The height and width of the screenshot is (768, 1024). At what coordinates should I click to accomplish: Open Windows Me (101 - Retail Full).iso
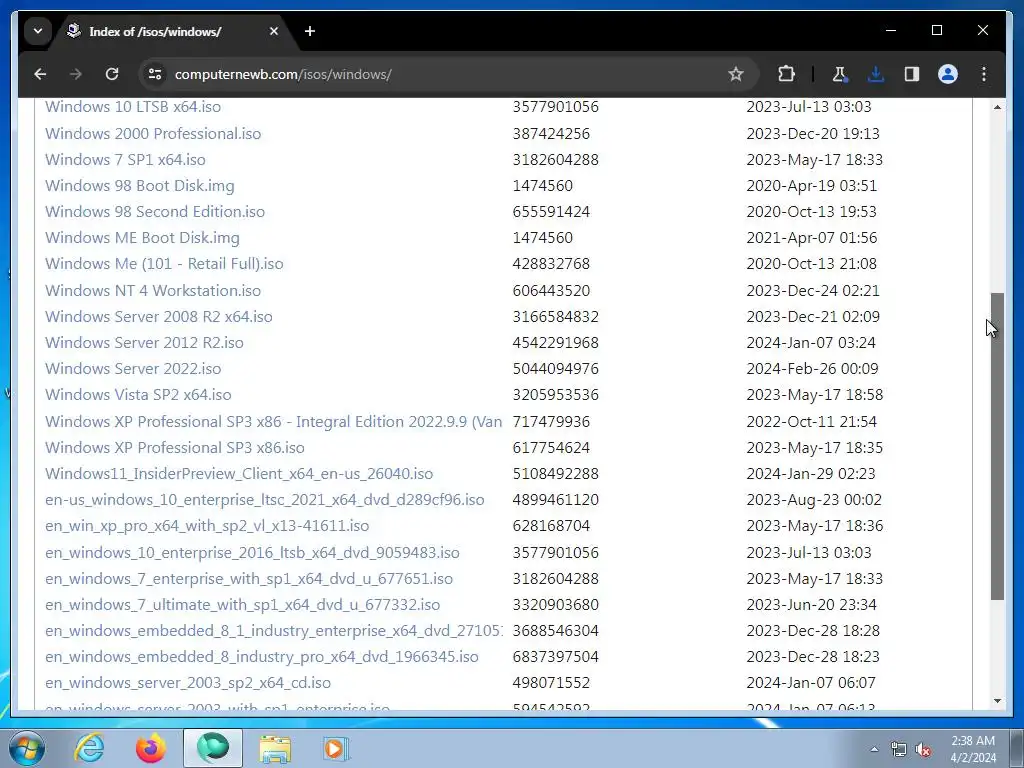click(x=164, y=264)
